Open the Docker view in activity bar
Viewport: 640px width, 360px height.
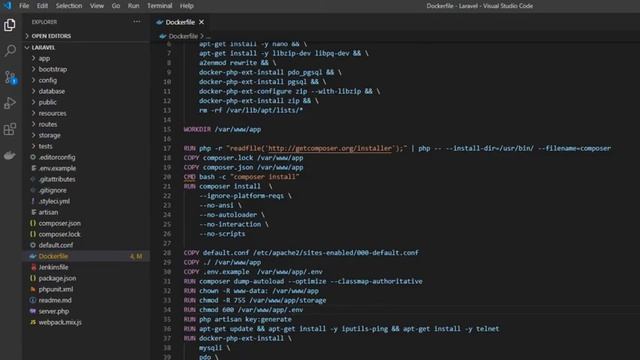10,156
